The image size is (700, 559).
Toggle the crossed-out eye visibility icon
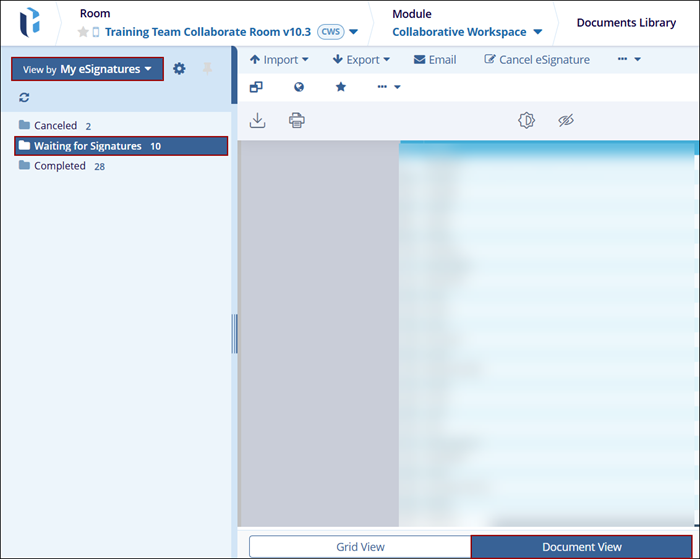pos(565,120)
